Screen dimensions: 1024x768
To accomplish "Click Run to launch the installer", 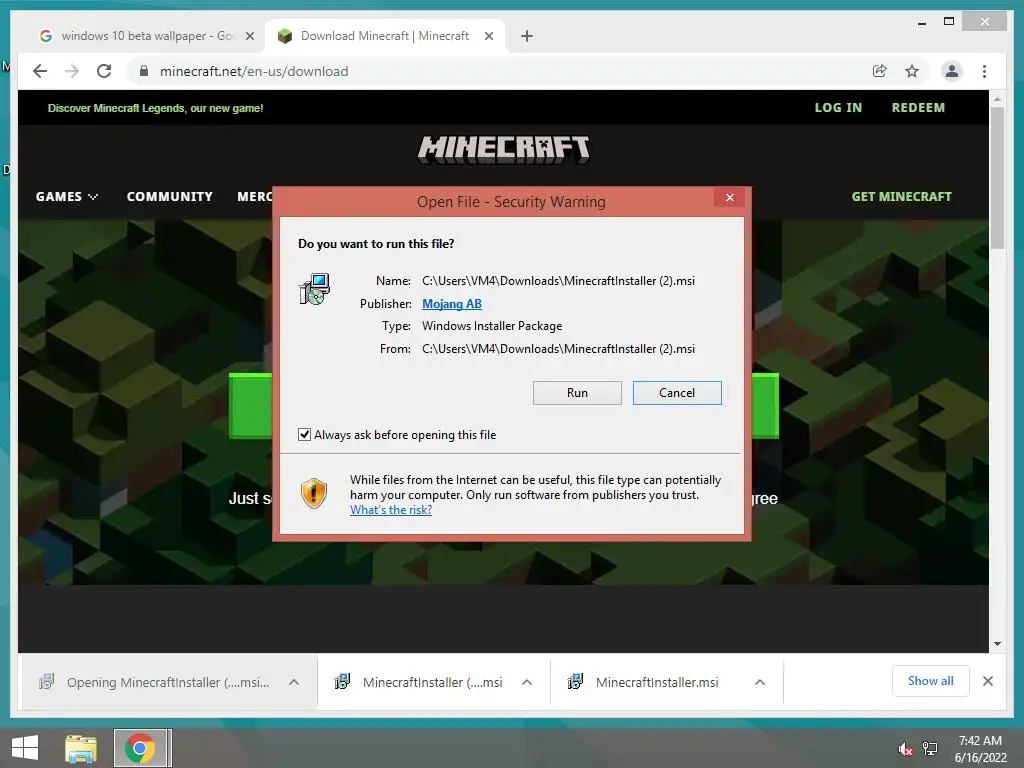I will pyautogui.click(x=577, y=392).
